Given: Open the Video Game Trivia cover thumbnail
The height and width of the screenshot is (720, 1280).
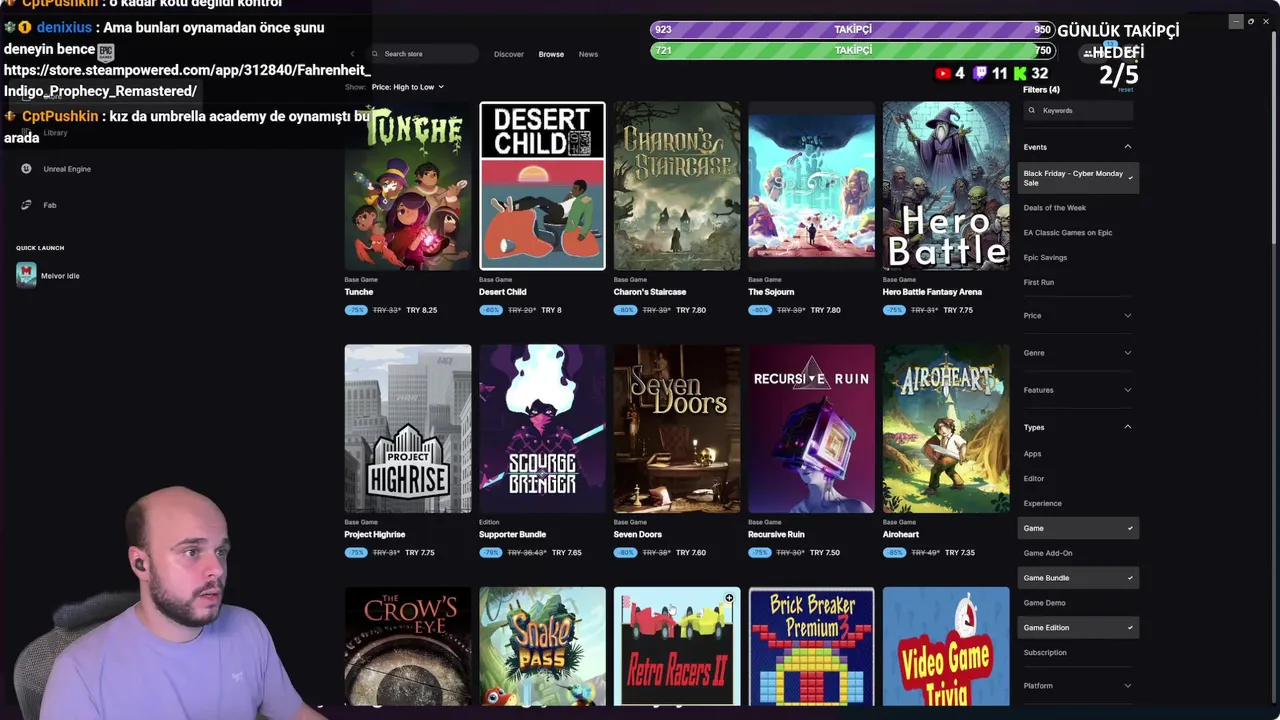Looking at the screenshot, I should [946, 647].
